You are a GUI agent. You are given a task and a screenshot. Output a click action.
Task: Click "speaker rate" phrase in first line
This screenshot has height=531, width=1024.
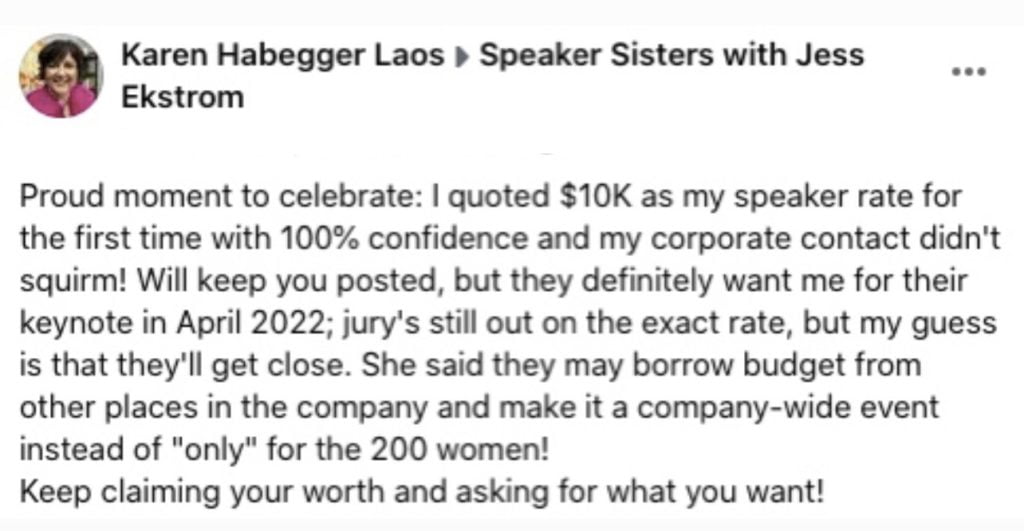[x=824, y=197]
